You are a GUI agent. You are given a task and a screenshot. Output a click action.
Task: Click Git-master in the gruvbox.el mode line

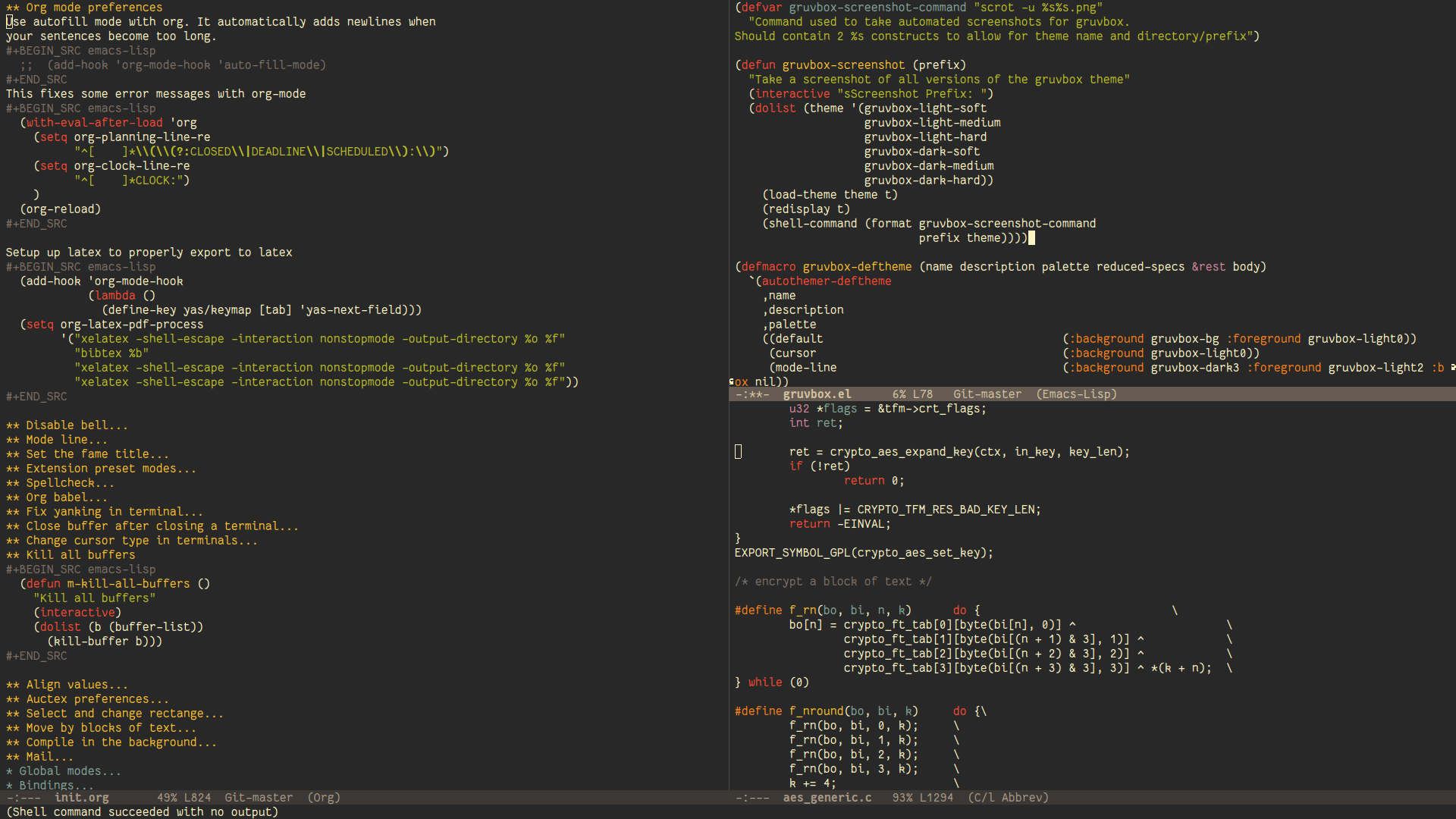pos(987,394)
